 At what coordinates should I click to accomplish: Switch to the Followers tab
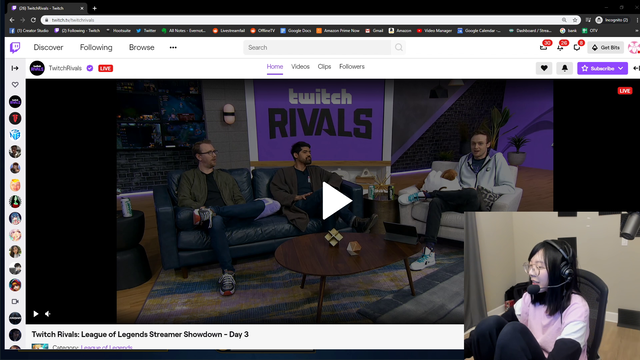click(x=352, y=67)
